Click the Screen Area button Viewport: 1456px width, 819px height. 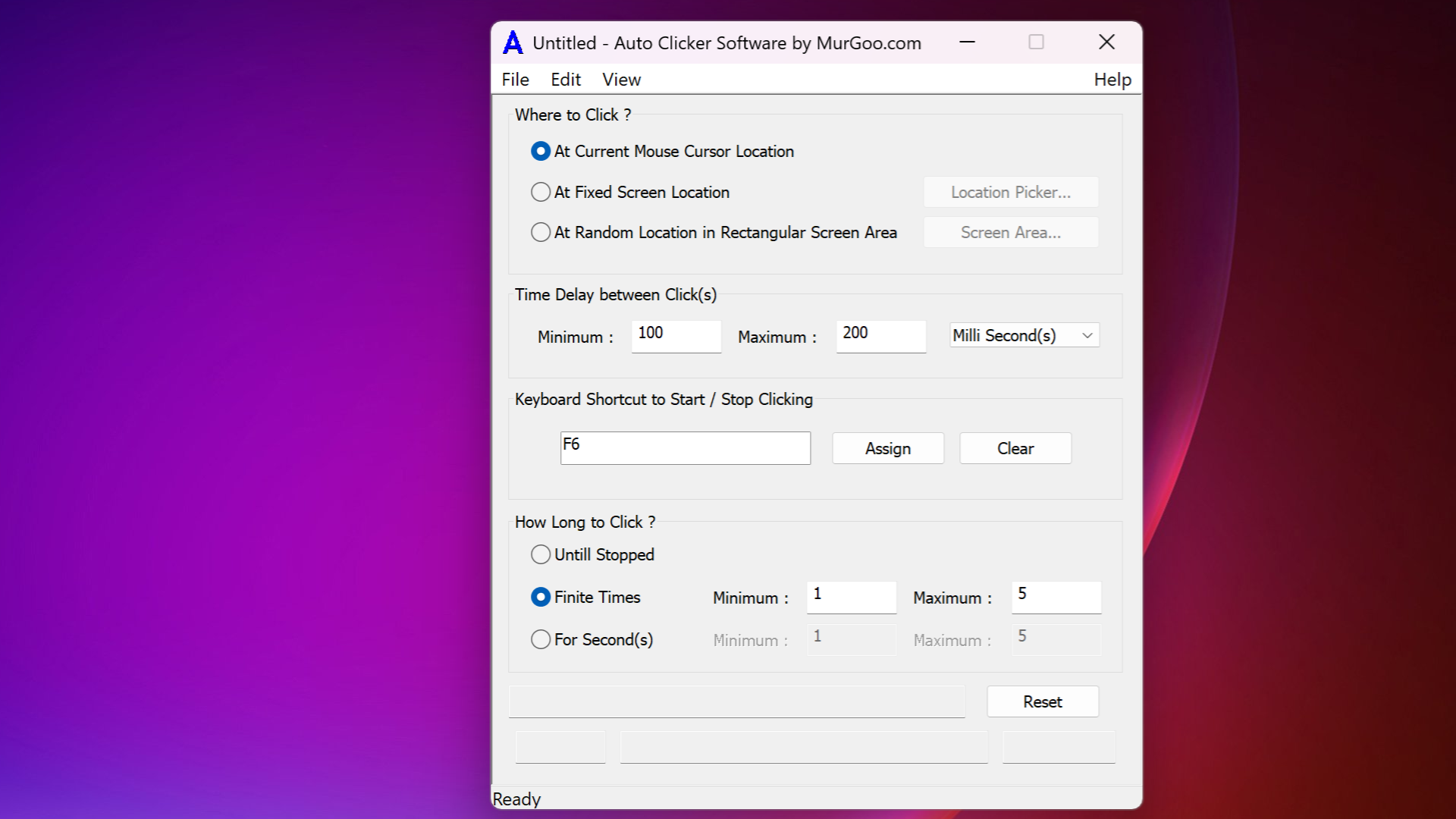1010,232
